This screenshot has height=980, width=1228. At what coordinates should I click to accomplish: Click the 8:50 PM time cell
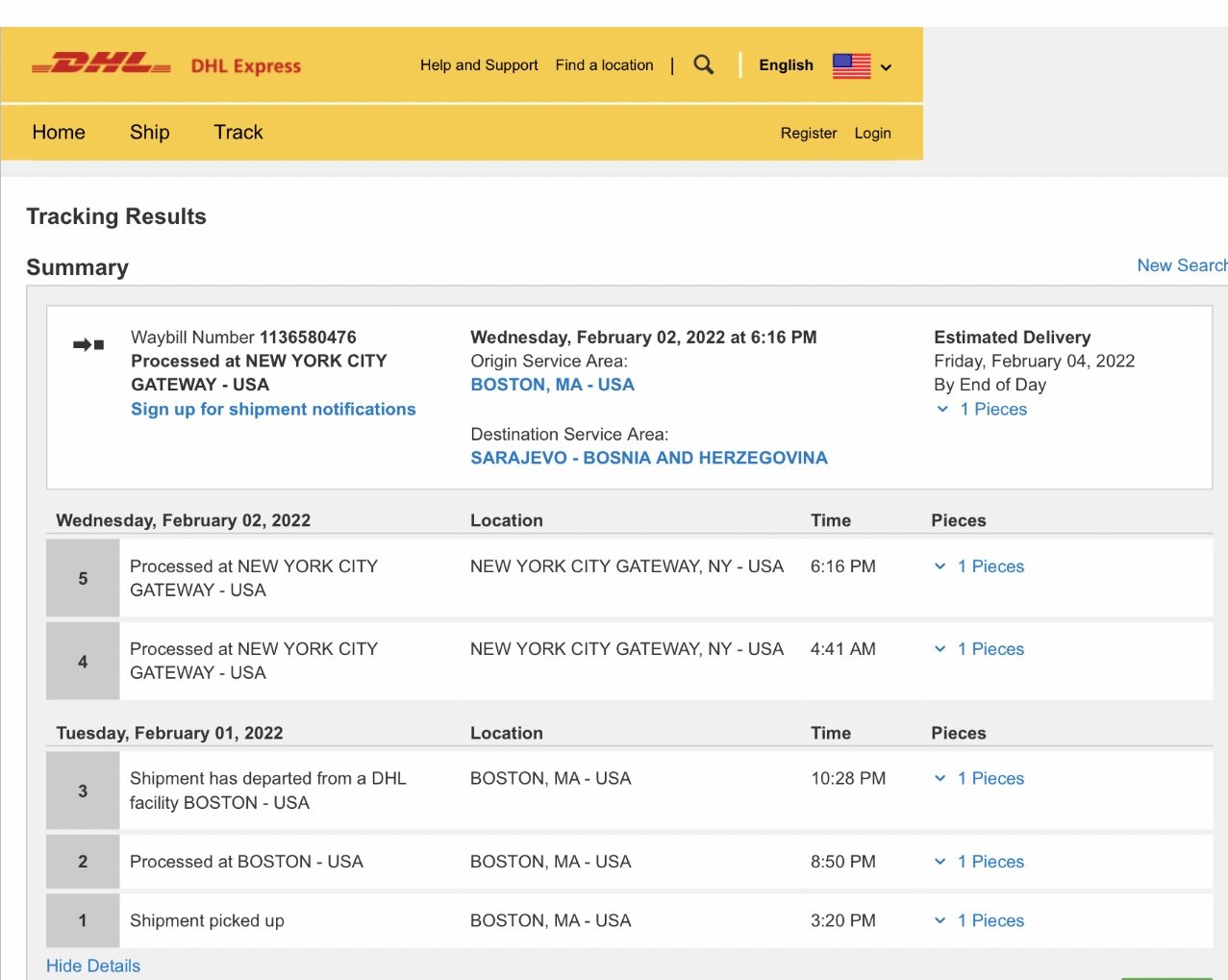[x=842, y=862]
